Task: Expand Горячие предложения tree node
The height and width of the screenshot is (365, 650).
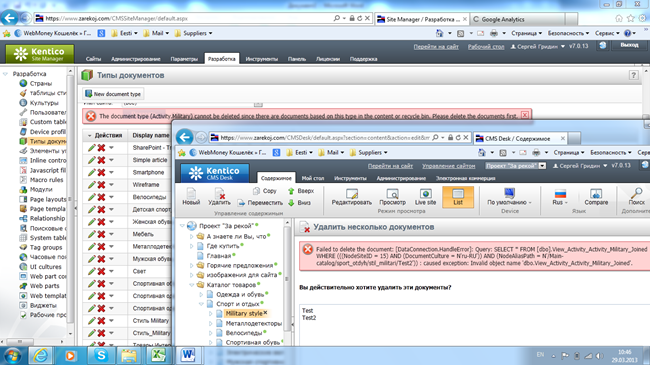Action: (191, 265)
